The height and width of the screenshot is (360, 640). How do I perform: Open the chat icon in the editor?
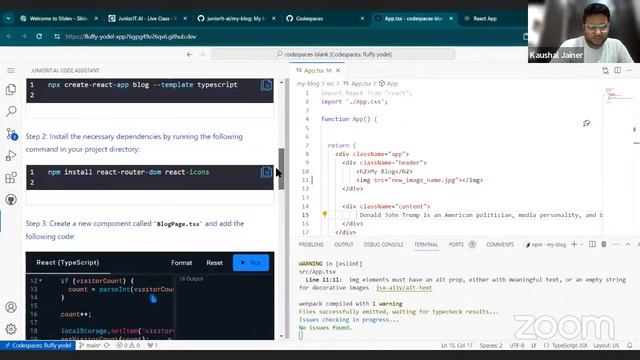pyautogui.click(x=587, y=123)
